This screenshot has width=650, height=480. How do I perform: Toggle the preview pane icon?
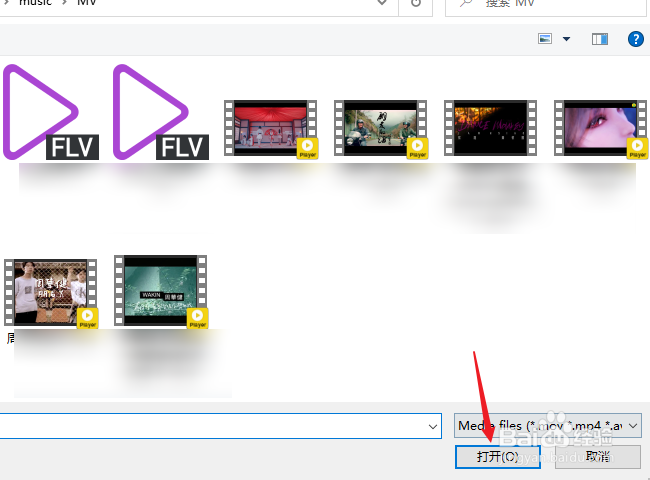click(600, 39)
